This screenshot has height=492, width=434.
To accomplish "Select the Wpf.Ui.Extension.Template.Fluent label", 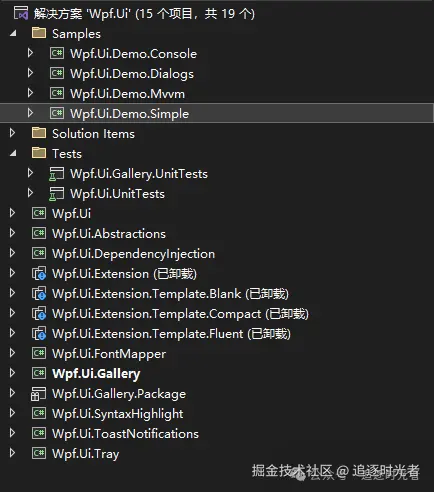I will pyautogui.click(x=171, y=334).
